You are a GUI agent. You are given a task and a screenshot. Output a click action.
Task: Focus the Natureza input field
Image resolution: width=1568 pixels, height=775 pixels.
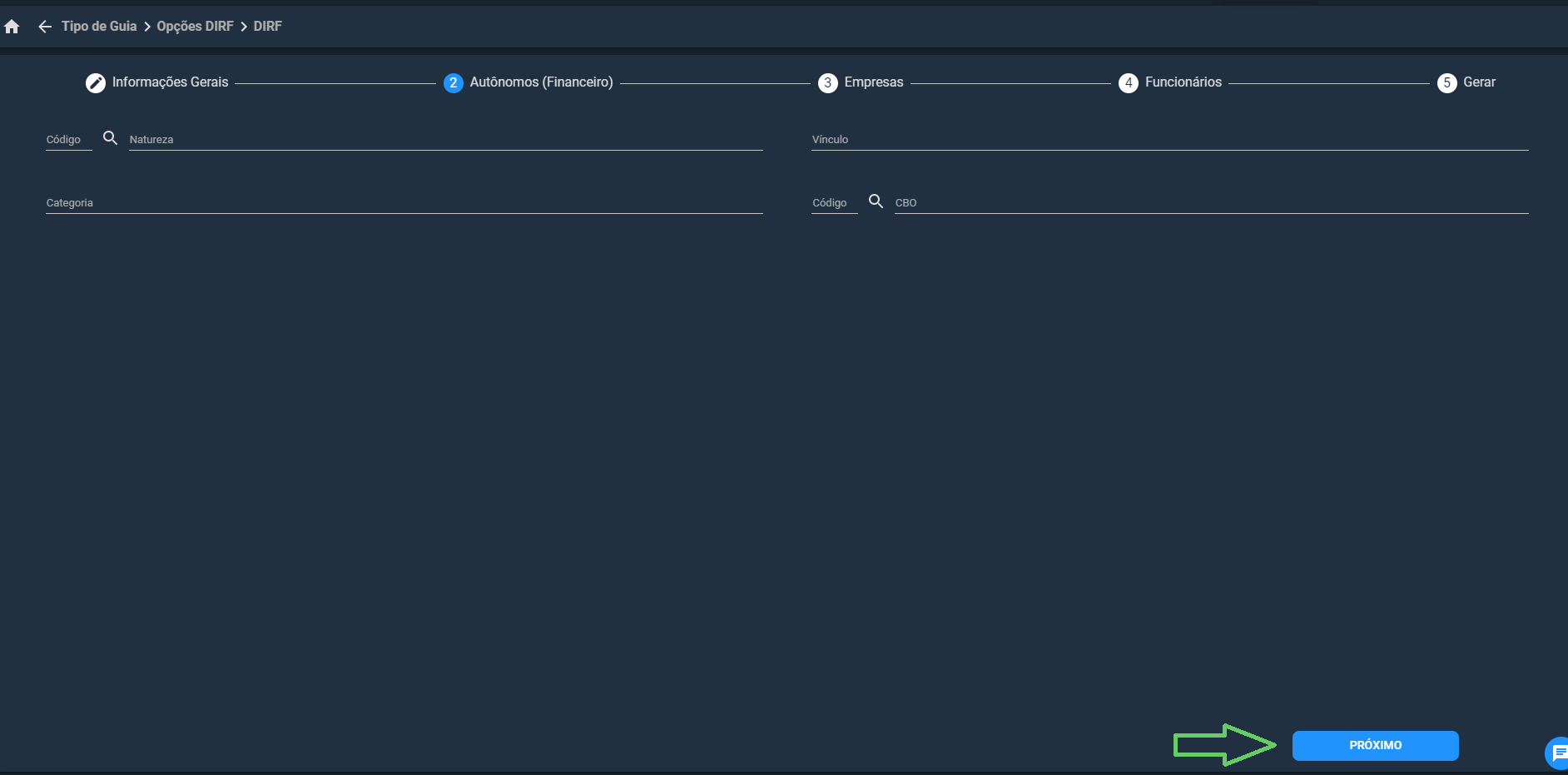tap(445, 139)
